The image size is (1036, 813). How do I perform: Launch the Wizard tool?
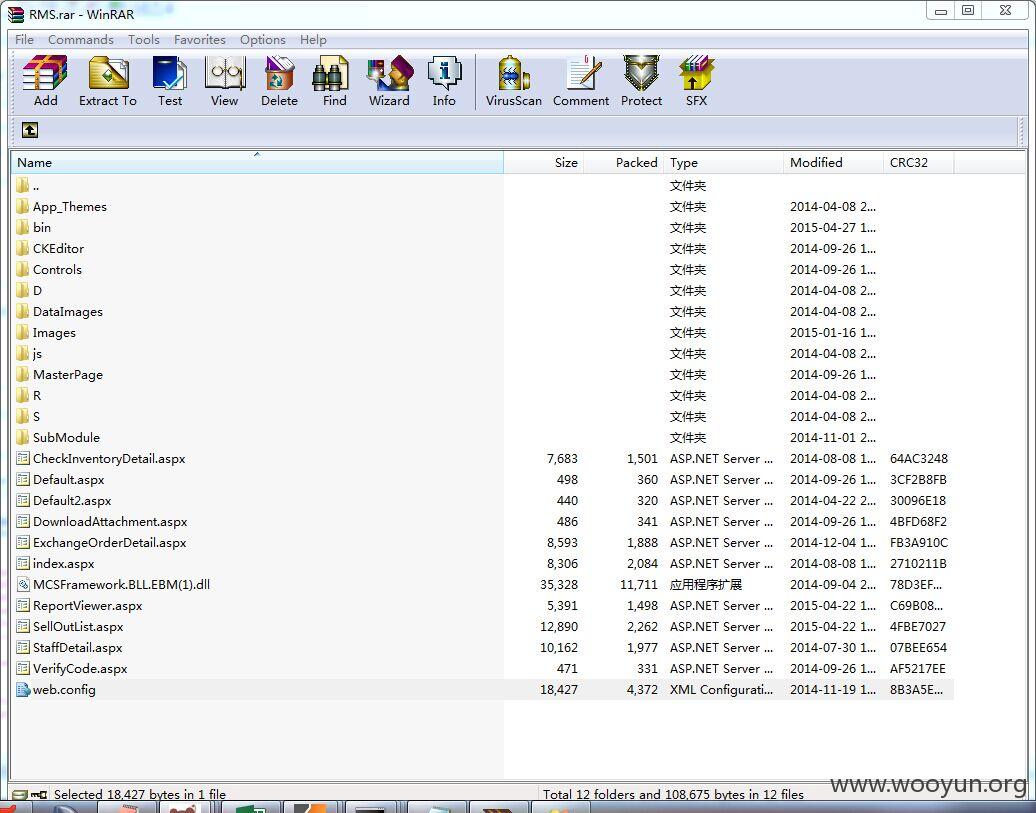pos(389,81)
